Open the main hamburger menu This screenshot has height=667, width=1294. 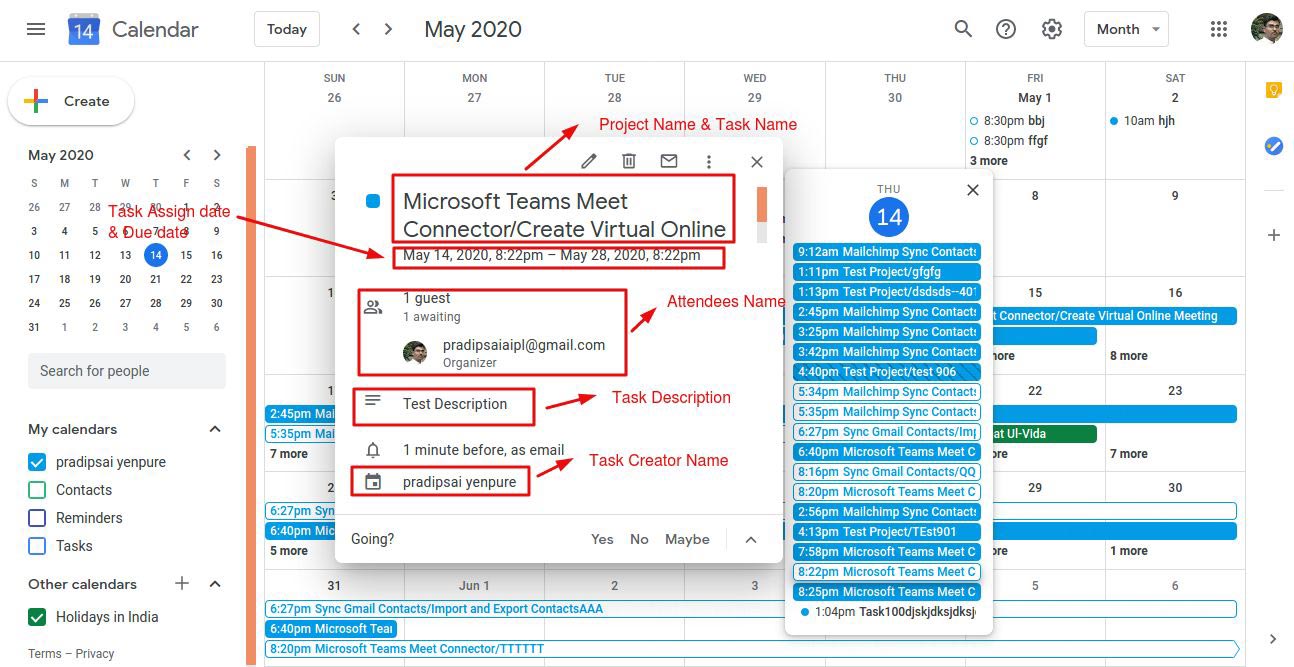click(36, 29)
